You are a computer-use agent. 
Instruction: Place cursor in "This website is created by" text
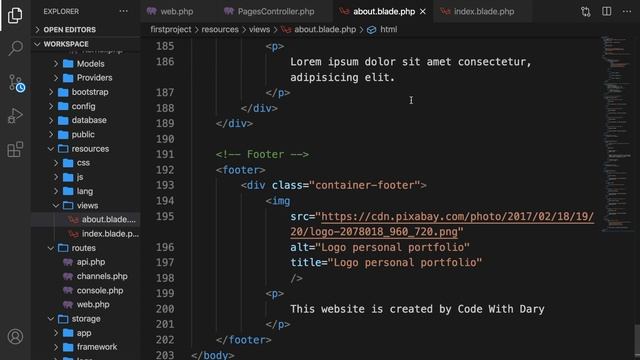click(371, 309)
